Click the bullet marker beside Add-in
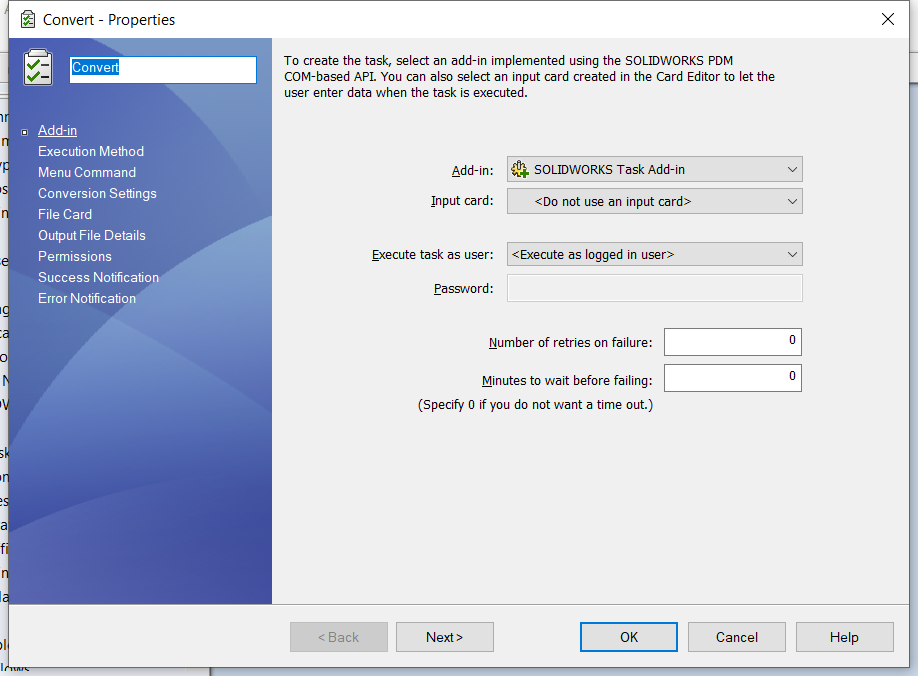 (25, 132)
